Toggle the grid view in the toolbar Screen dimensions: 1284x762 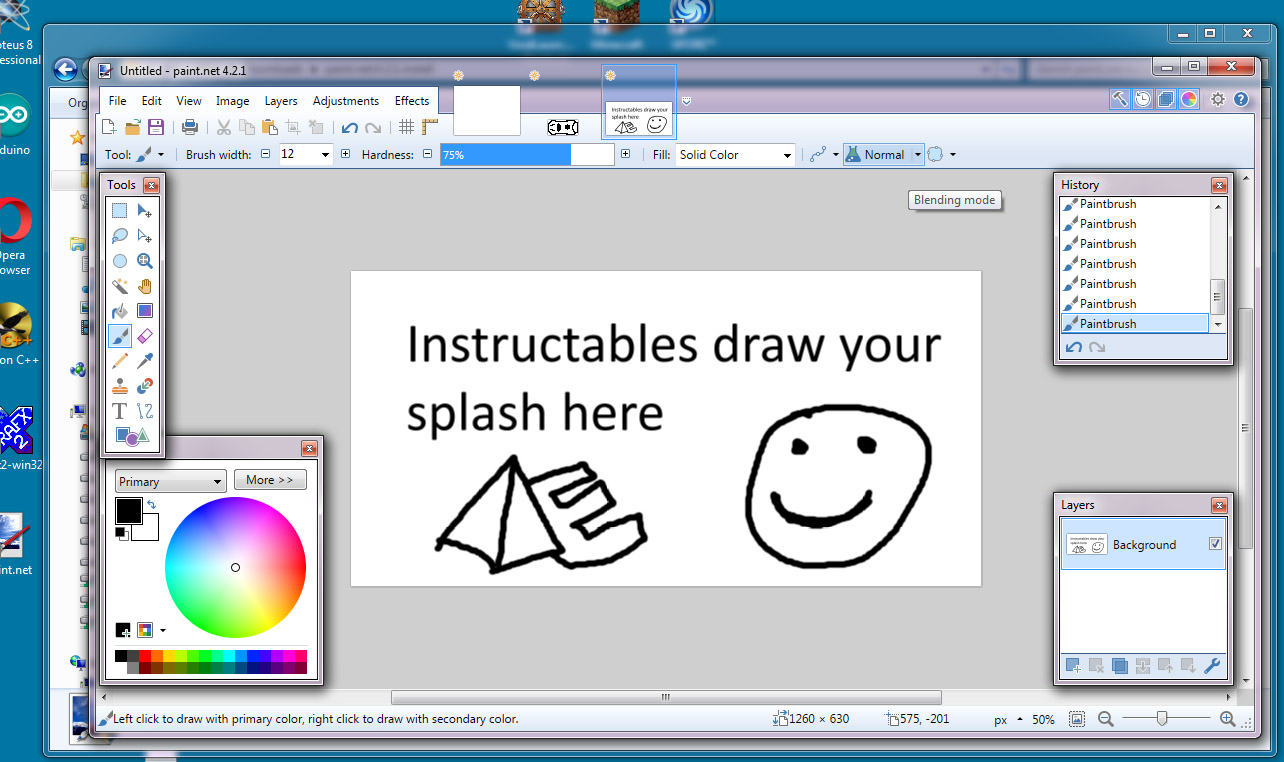(406, 127)
